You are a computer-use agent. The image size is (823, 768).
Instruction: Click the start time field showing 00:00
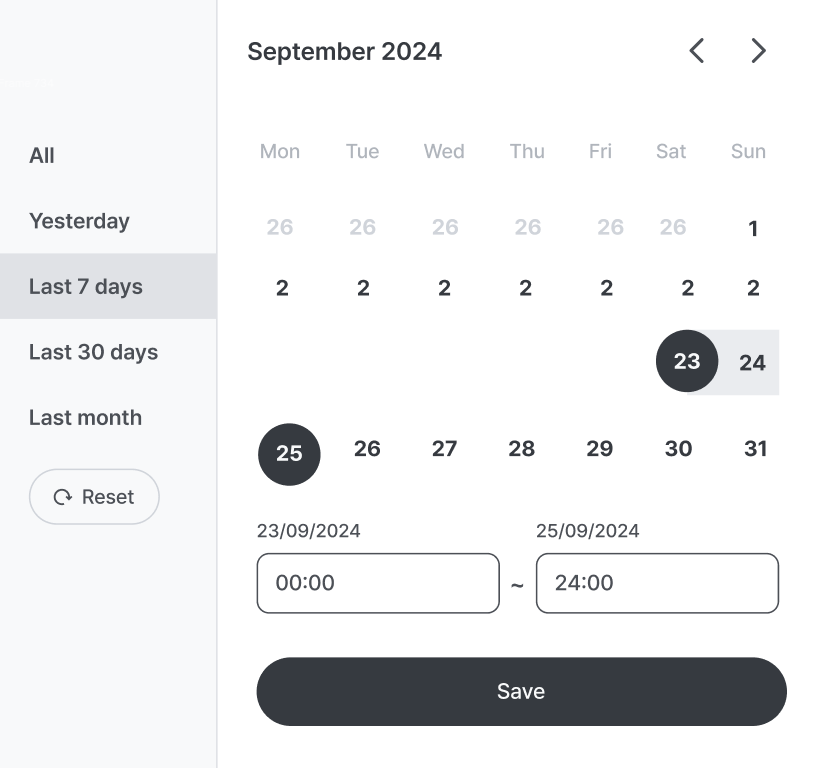point(378,583)
